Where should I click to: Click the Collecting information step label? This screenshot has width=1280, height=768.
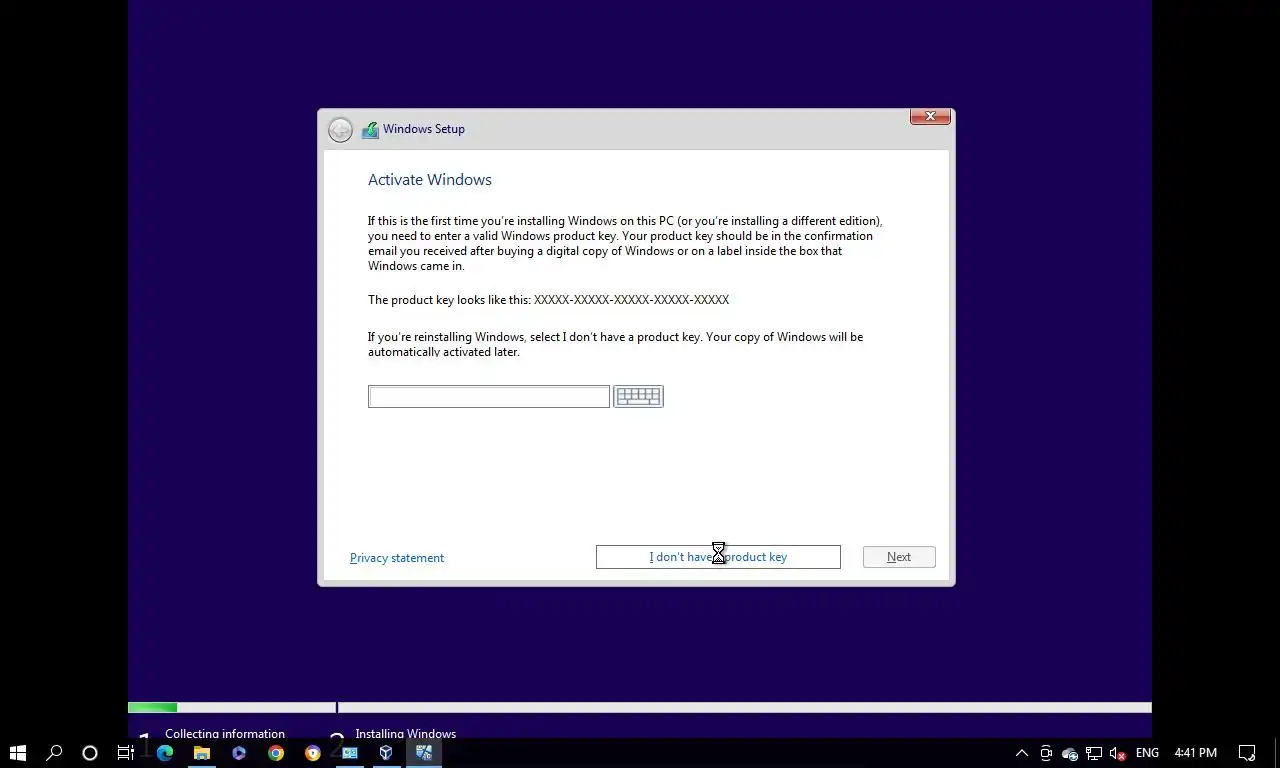pyautogui.click(x=225, y=733)
